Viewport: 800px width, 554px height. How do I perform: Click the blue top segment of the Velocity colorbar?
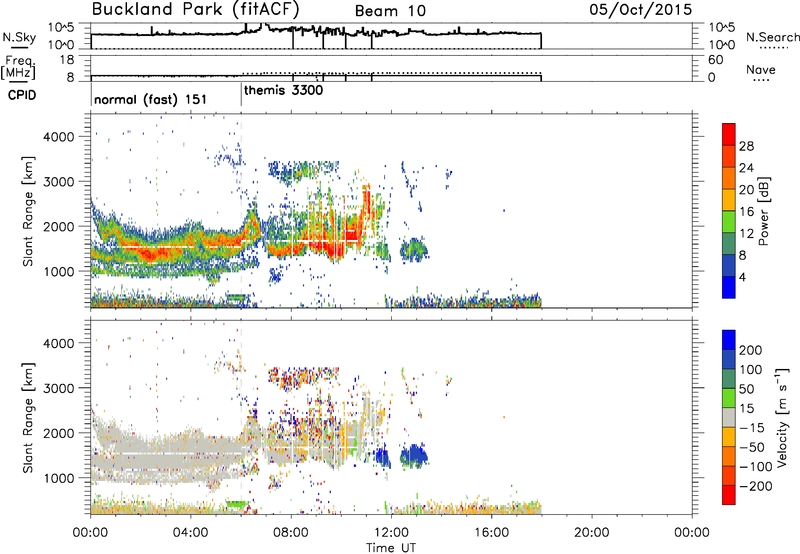[729, 340]
